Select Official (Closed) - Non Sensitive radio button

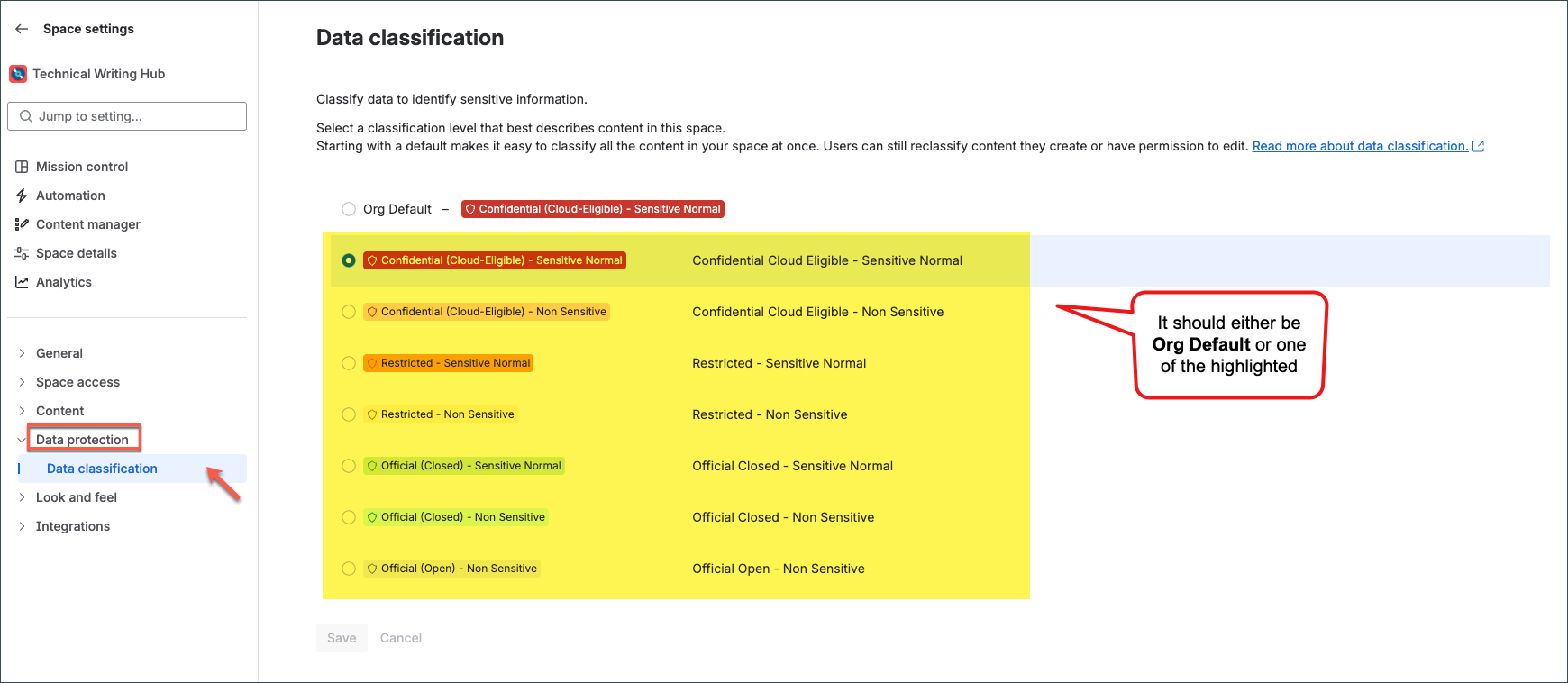coord(349,517)
